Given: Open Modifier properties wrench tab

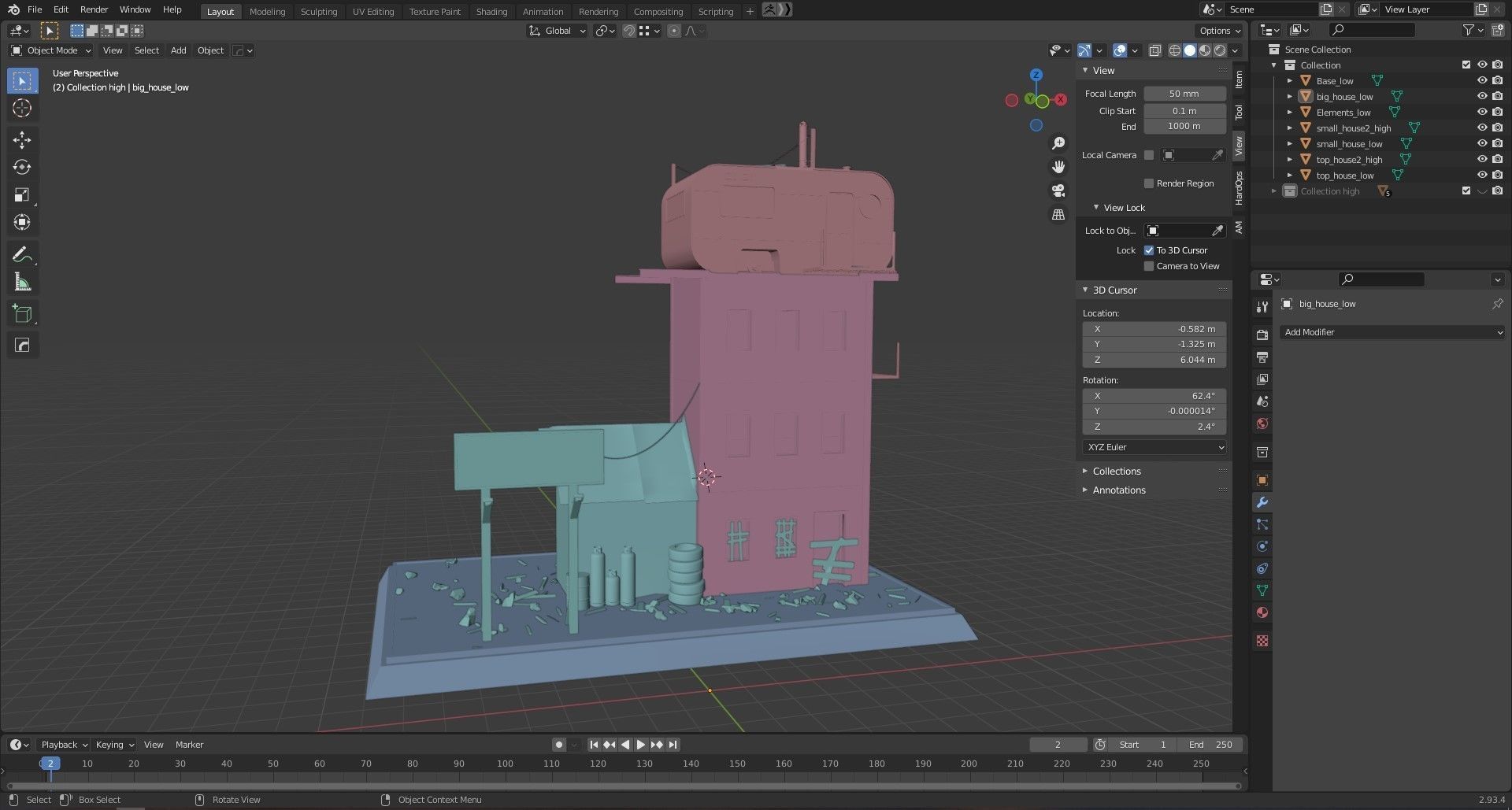Looking at the screenshot, I should (1262, 502).
